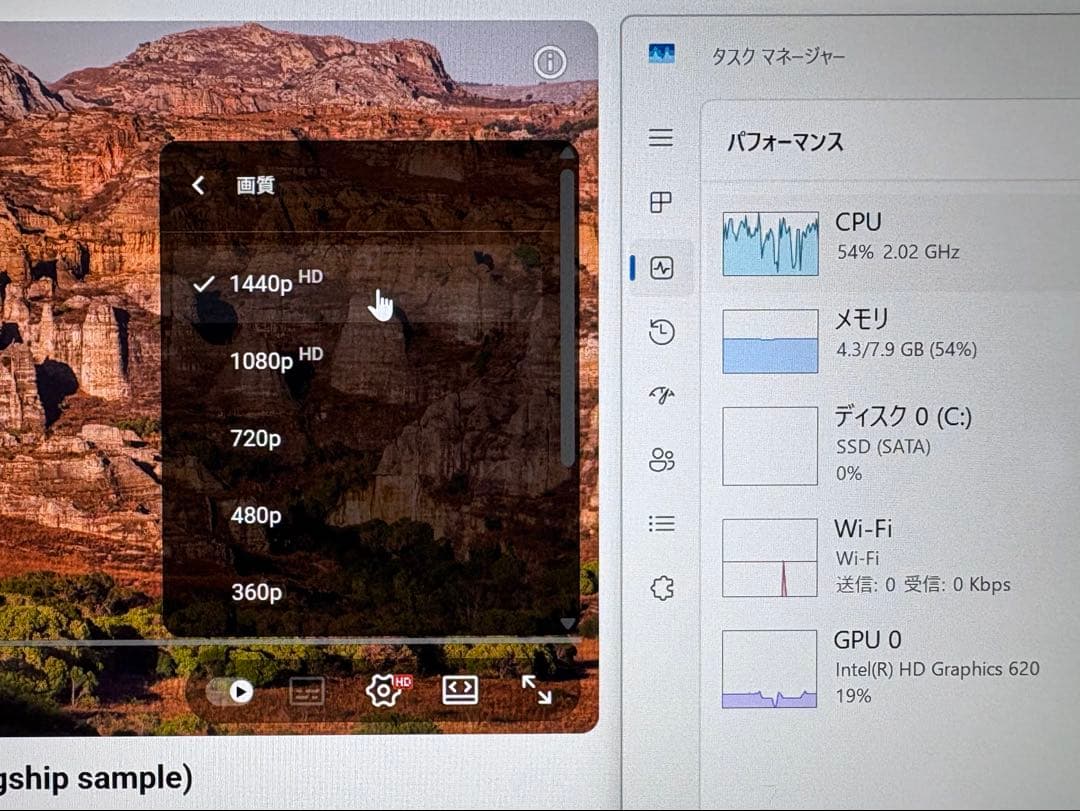
Task: Choose 360p from the quality menu
Action: 255,592
